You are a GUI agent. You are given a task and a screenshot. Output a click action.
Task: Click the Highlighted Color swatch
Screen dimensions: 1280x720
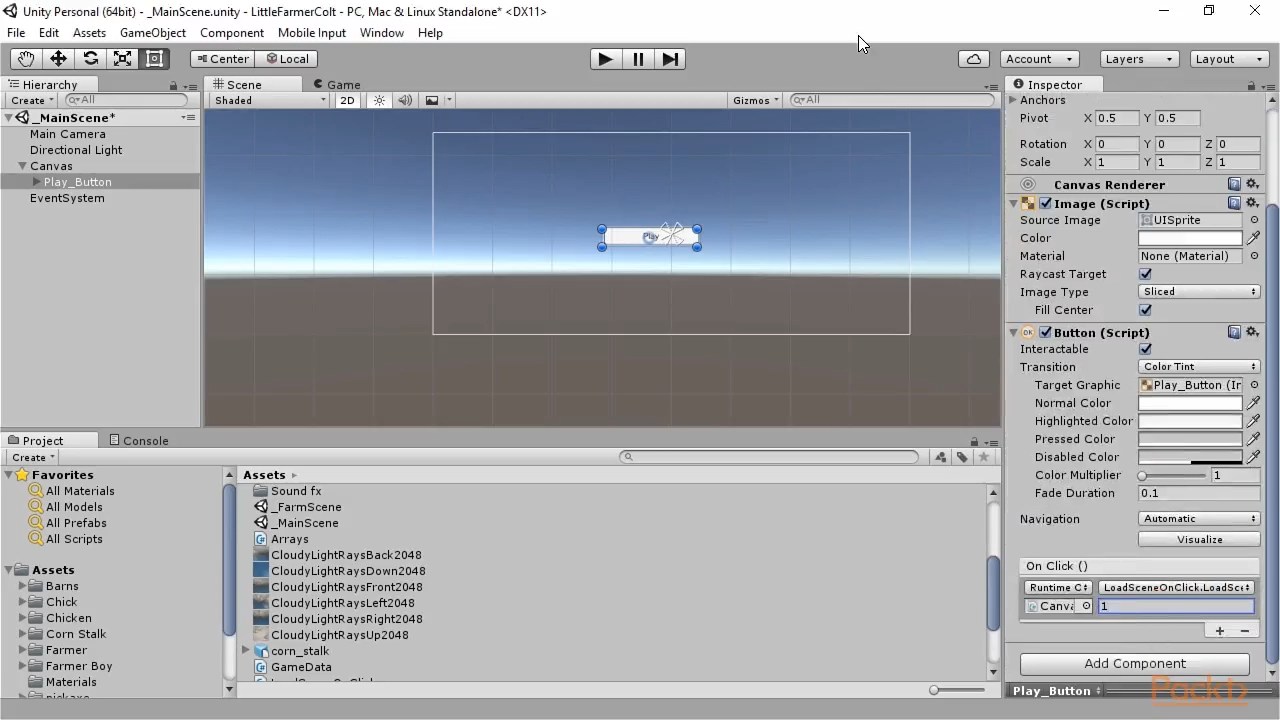coord(1190,421)
